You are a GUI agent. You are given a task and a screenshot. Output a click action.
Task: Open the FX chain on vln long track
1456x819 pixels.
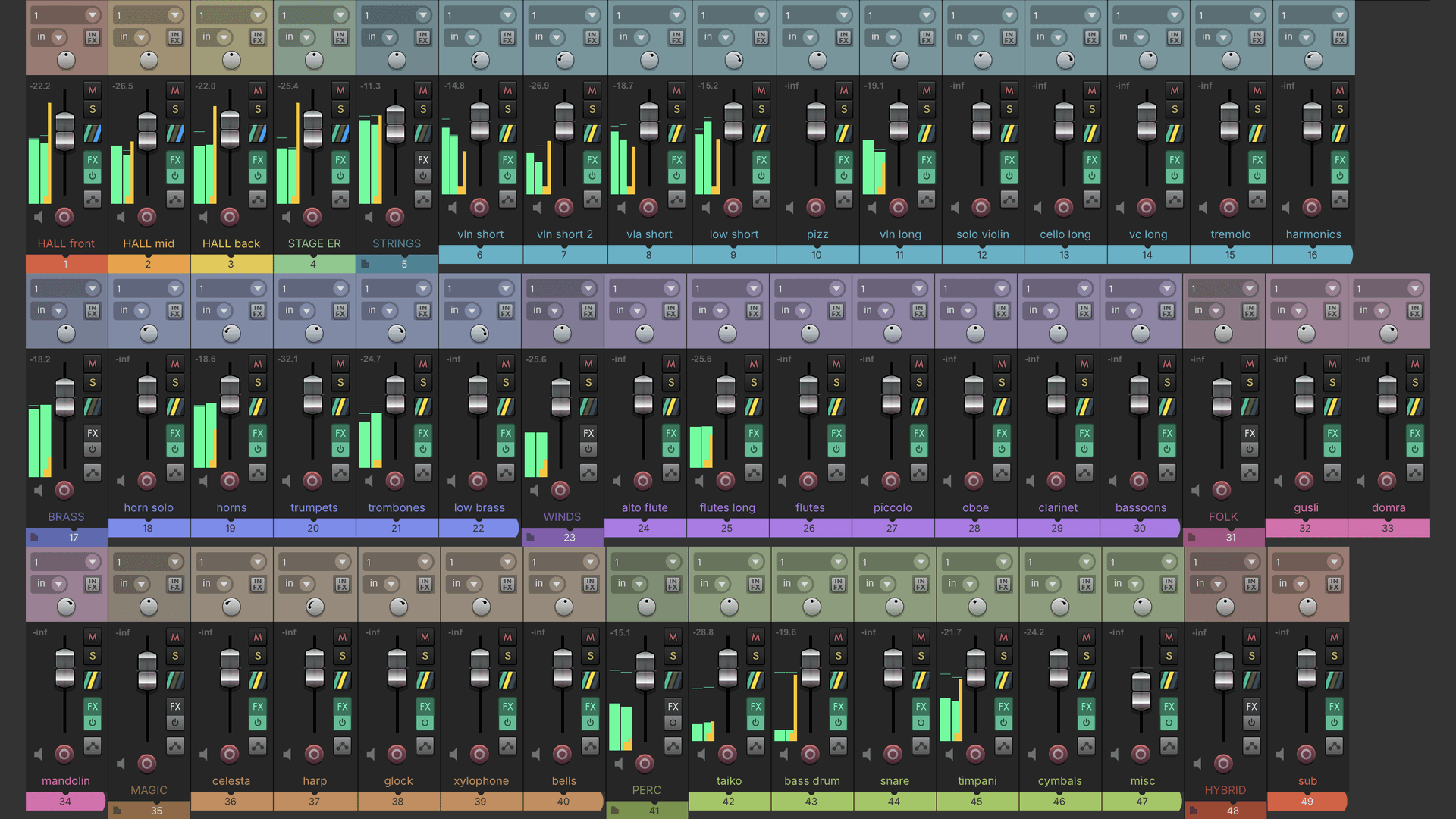click(926, 160)
